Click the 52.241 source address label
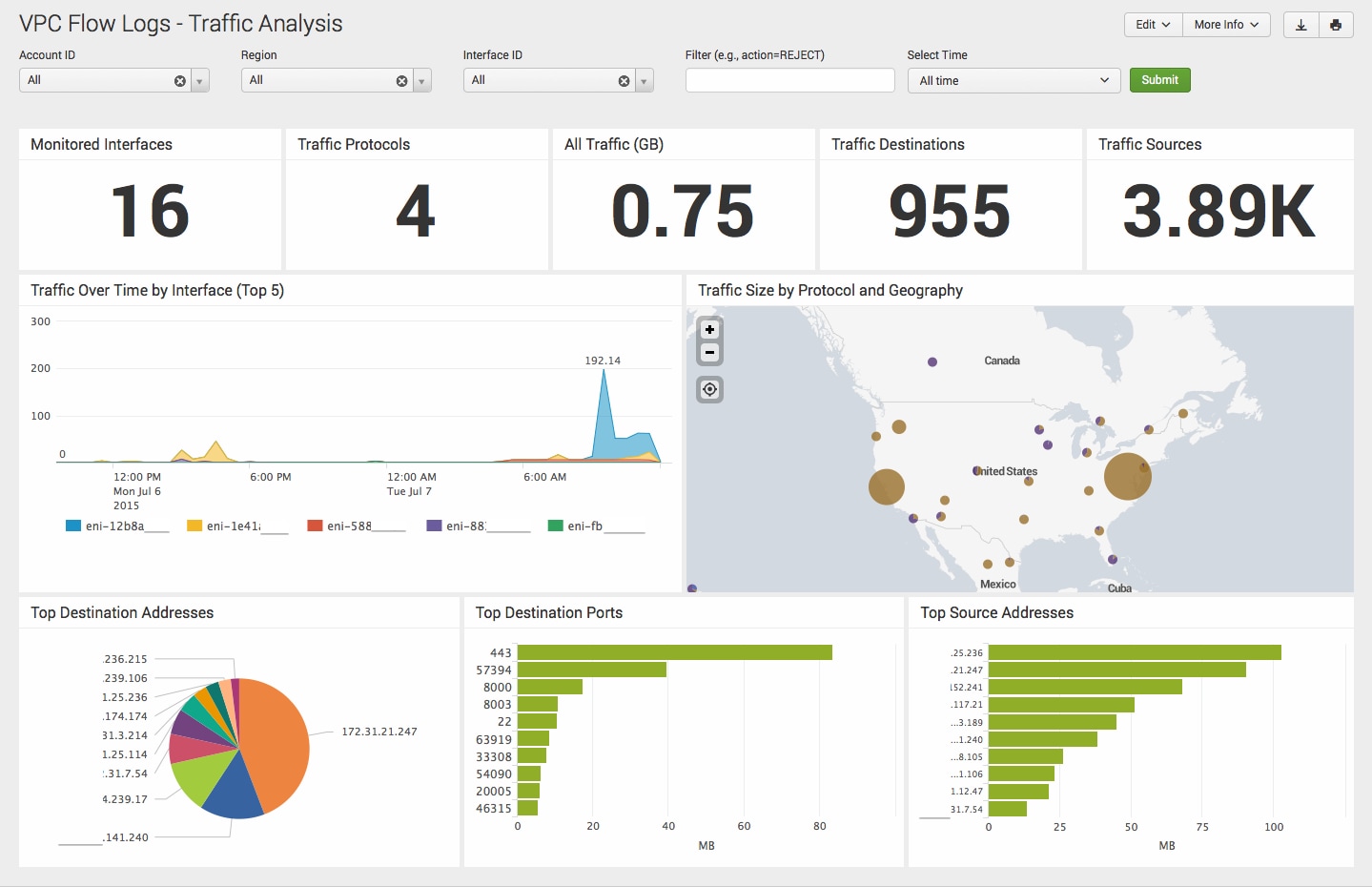Viewport: 1372px width, 887px height. pyautogui.click(x=967, y=688)
